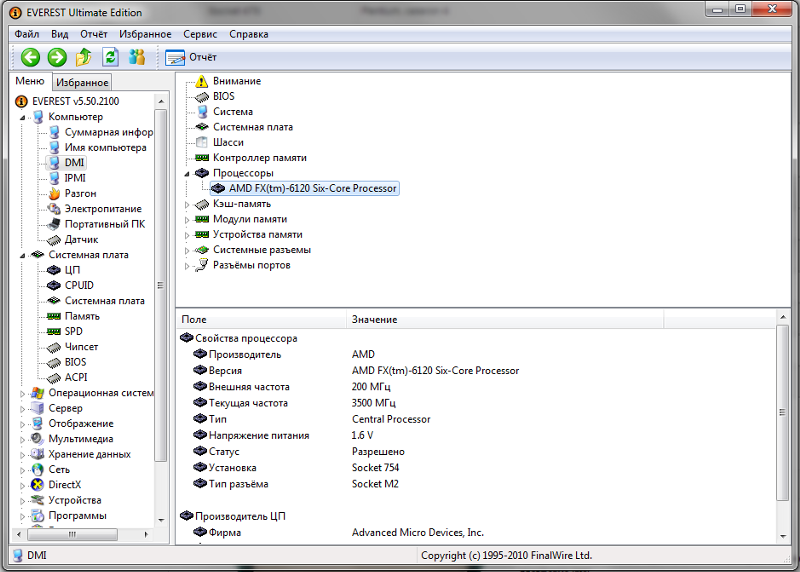This screenshot has height=572, width=800.
Task: Click the Система computer icon
Action: [202, 112]
